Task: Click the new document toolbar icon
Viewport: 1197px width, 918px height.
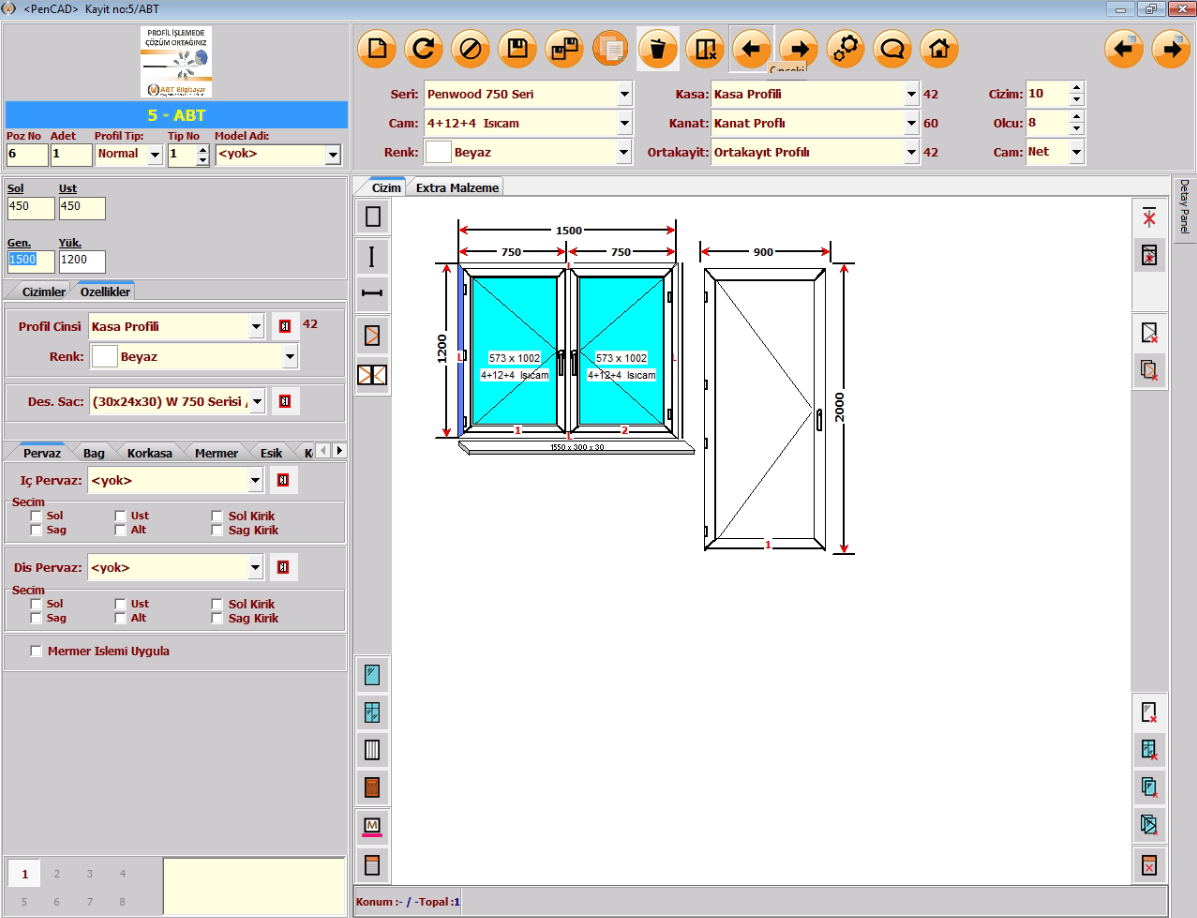Action: tap(377, 49)
